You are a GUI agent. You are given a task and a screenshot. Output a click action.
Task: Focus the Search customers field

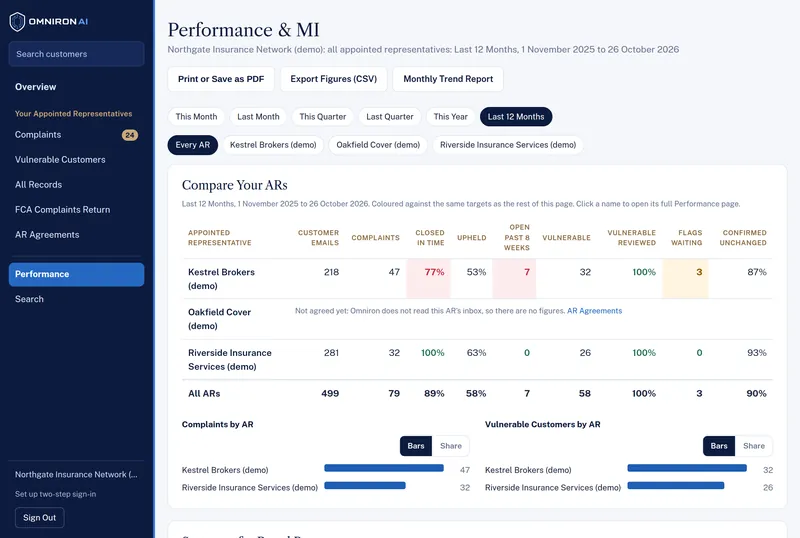(77, 54)
